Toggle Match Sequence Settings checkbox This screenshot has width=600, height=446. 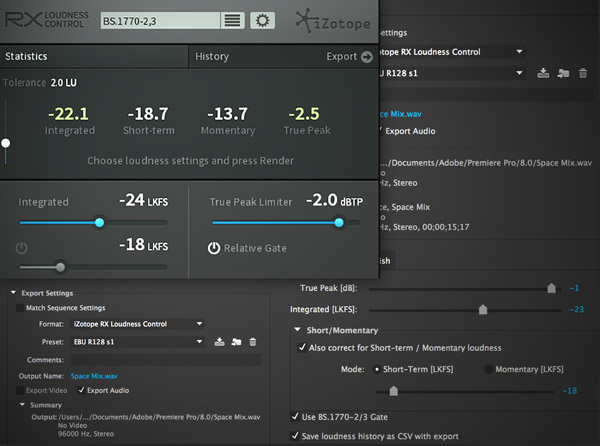20,308
